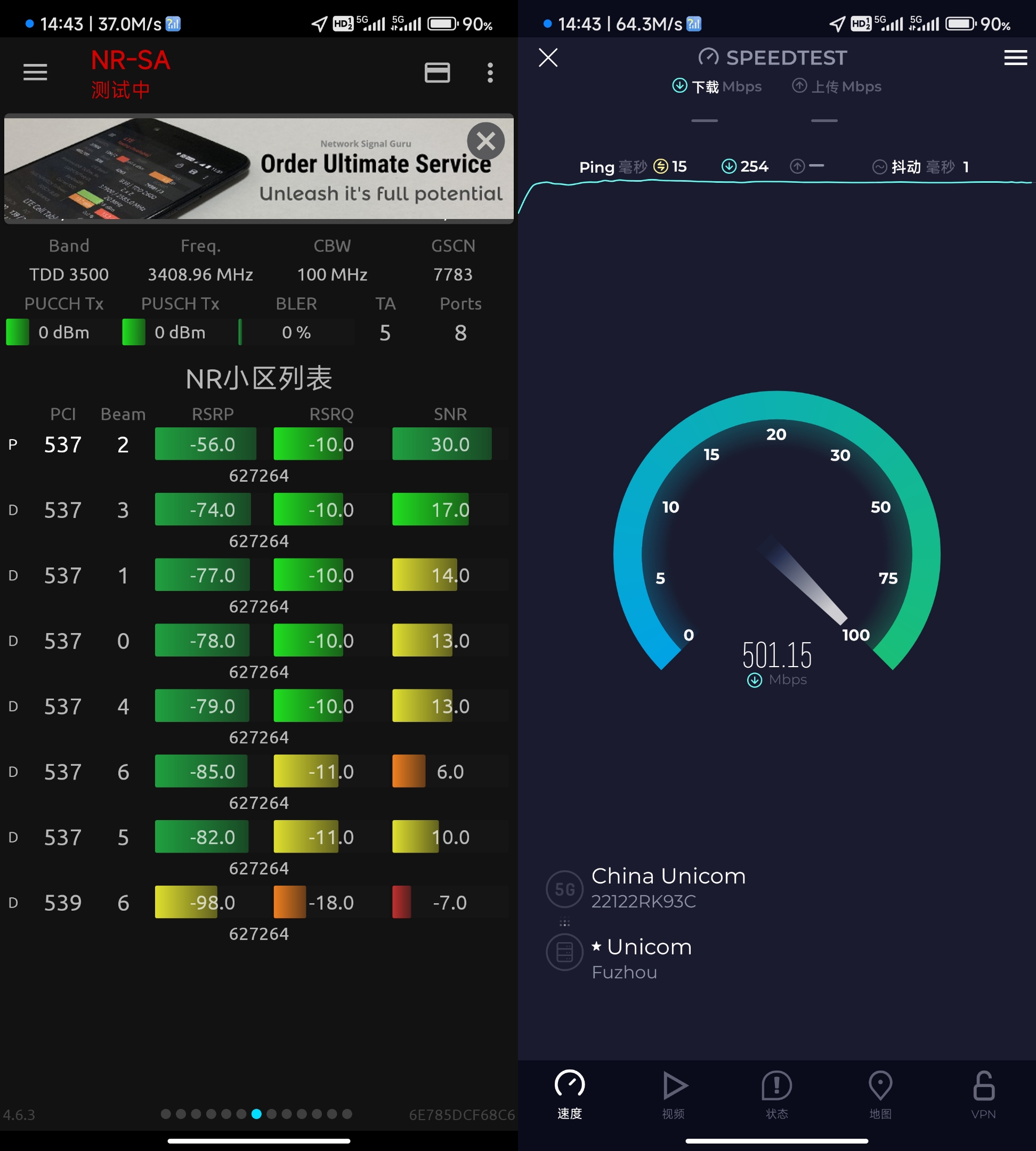Tap the yellow ping icon next to 15
The width and height of the screenshot is (1036, 1151).
[660, 166]
